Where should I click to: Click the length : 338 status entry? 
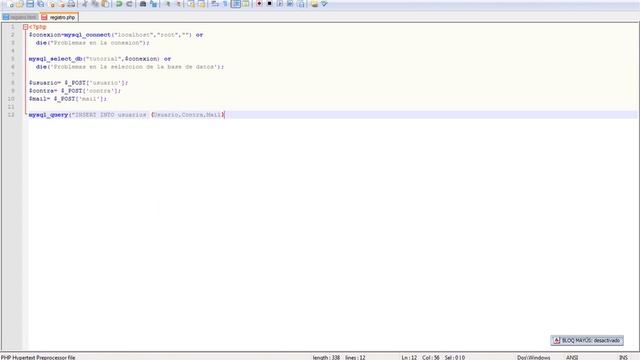click(x=326, y=357)
